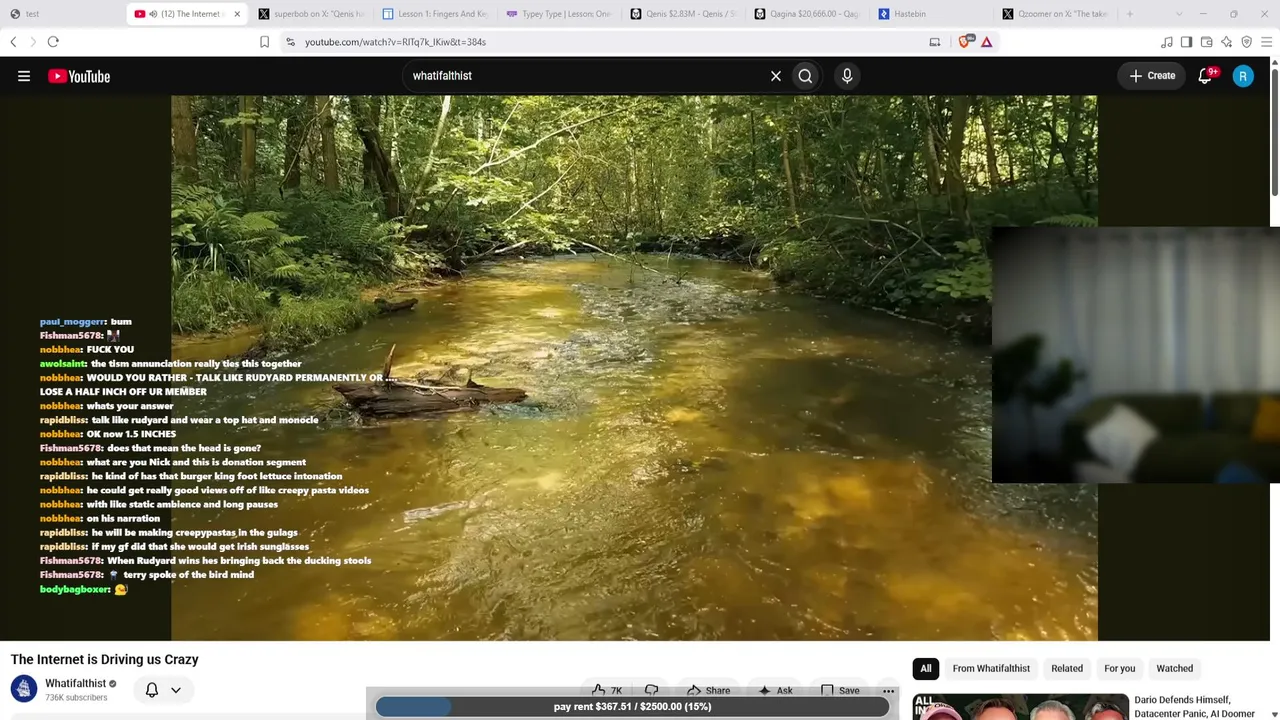Open the 'Dario Defends Himself' video title
1280x720 pixels.
click(x=1194, y=706)
